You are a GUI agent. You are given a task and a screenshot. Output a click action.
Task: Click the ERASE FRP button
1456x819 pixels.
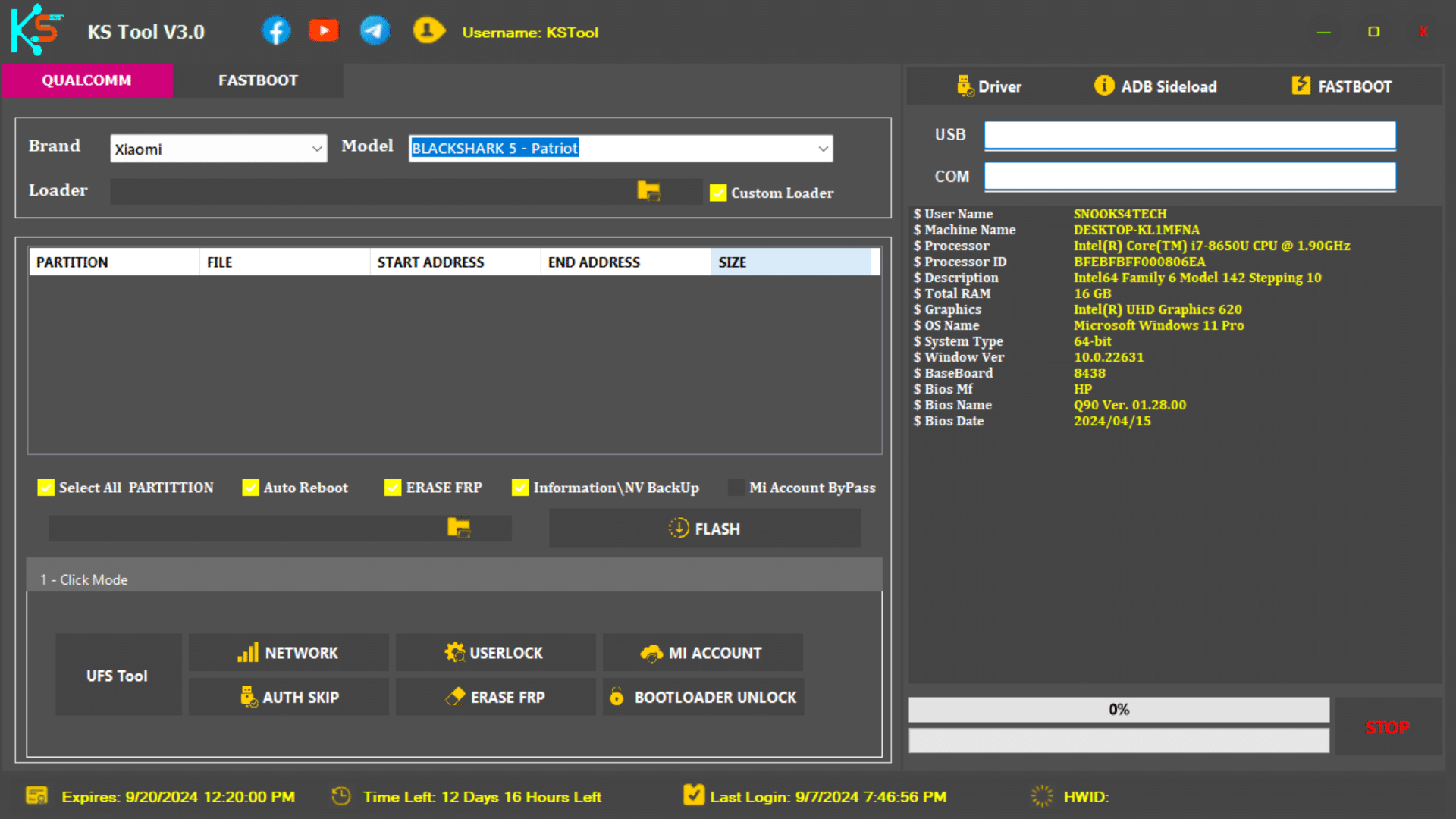495,697
